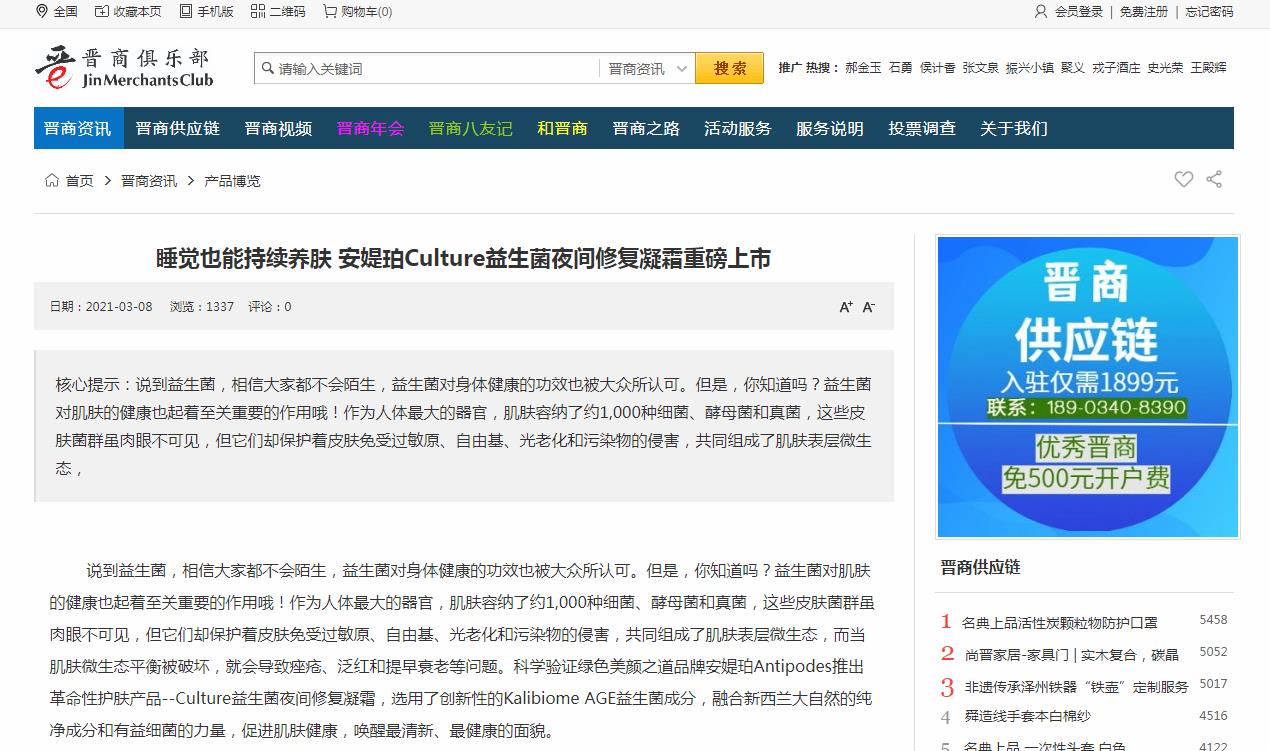
Task: Click hot search term 石勇
Action: point(901,68)
